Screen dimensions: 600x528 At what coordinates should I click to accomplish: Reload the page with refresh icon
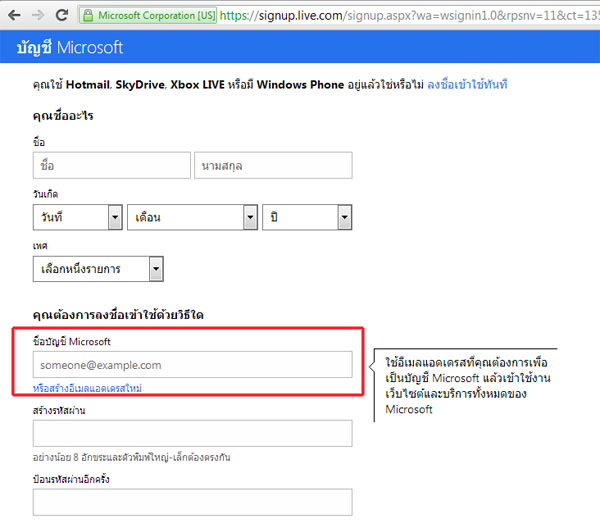coord(62,15)
